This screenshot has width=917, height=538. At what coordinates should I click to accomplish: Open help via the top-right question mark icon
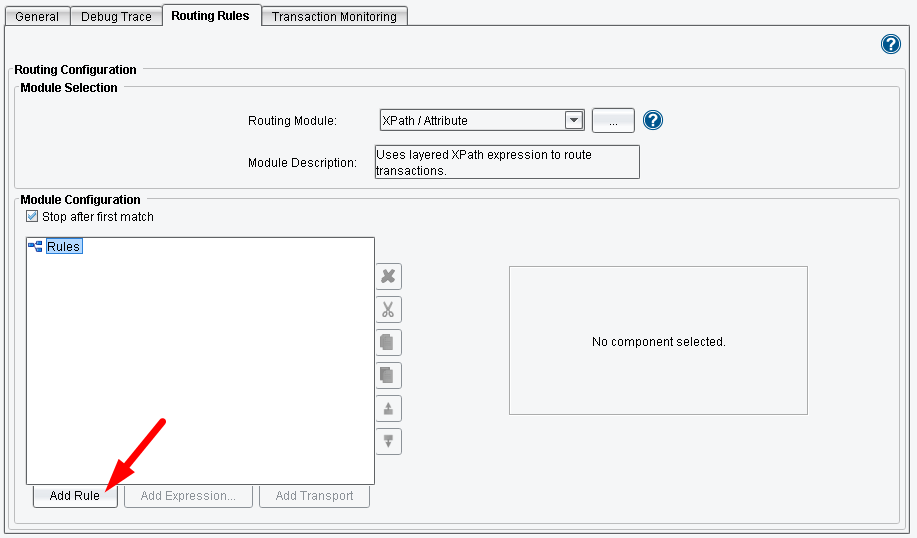pos(891,44)
